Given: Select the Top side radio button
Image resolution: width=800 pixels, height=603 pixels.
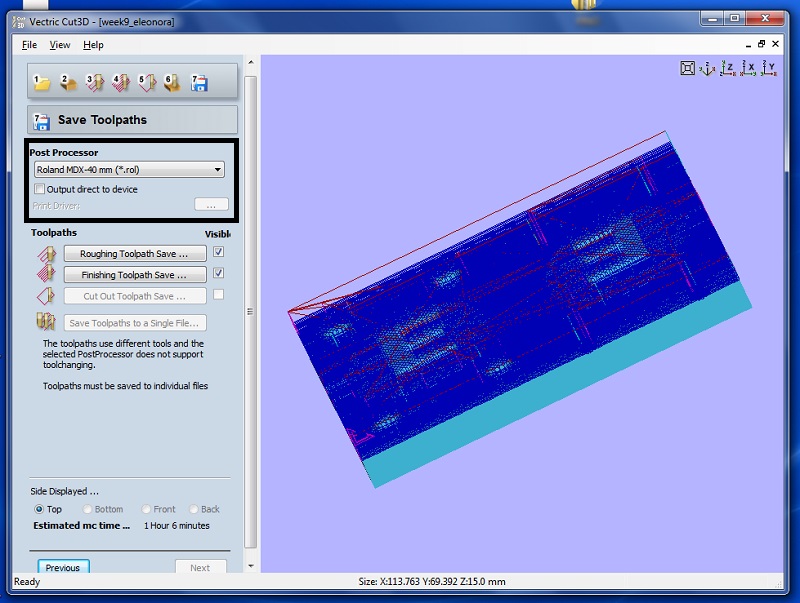Looking at the screenshot, I should coord(39,509).
